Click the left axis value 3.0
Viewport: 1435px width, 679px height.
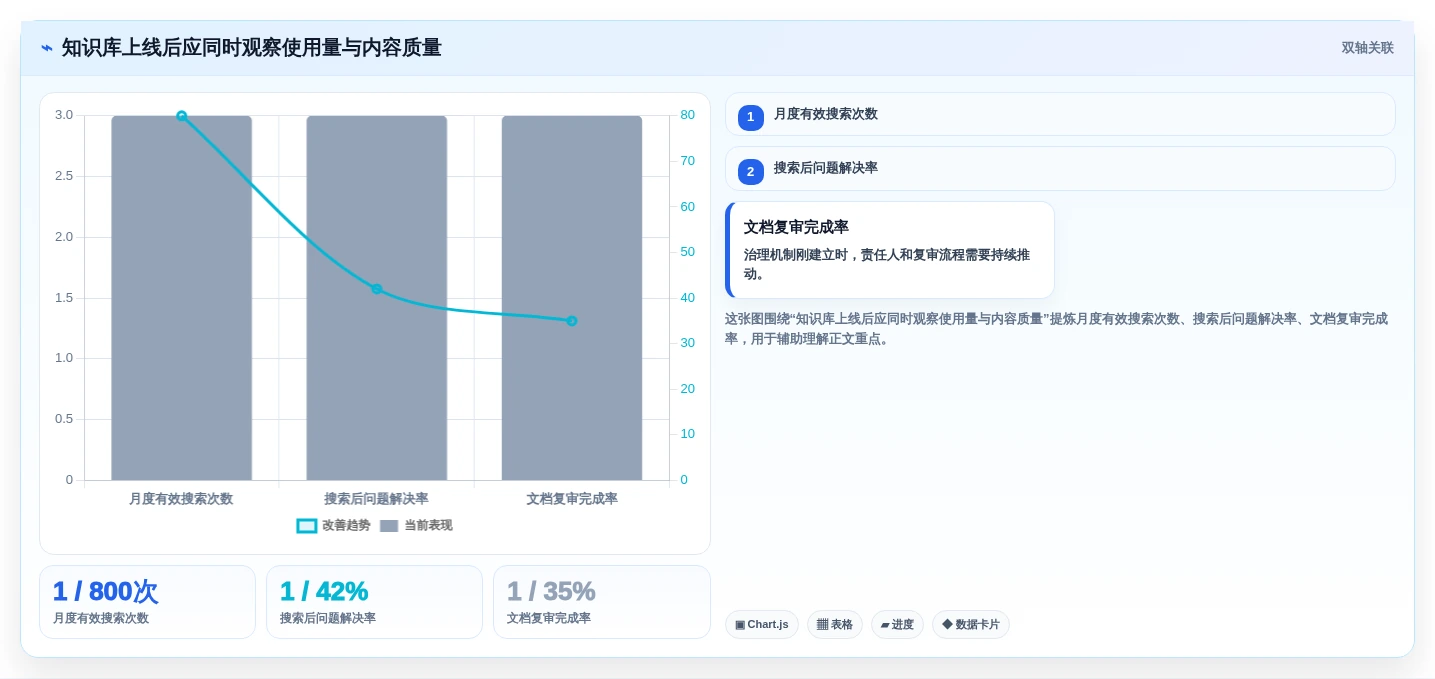(x=64, y=115)
